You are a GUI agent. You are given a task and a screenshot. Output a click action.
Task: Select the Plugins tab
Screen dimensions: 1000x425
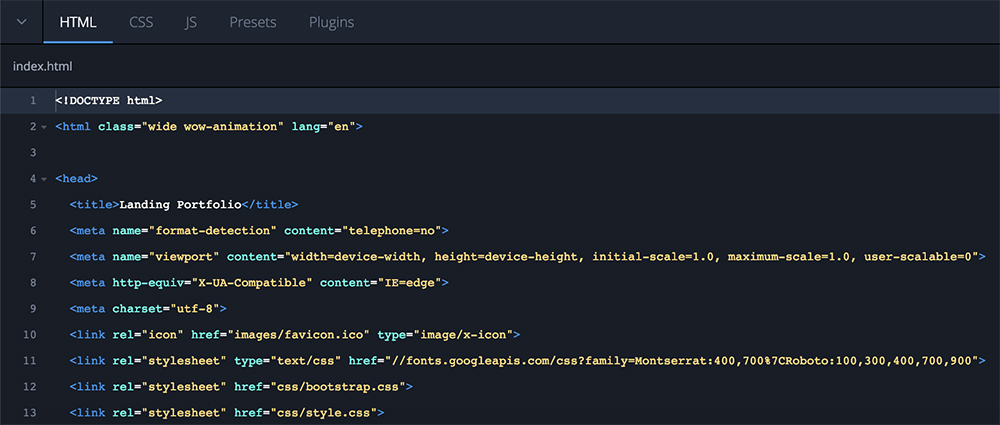[331, 22]
